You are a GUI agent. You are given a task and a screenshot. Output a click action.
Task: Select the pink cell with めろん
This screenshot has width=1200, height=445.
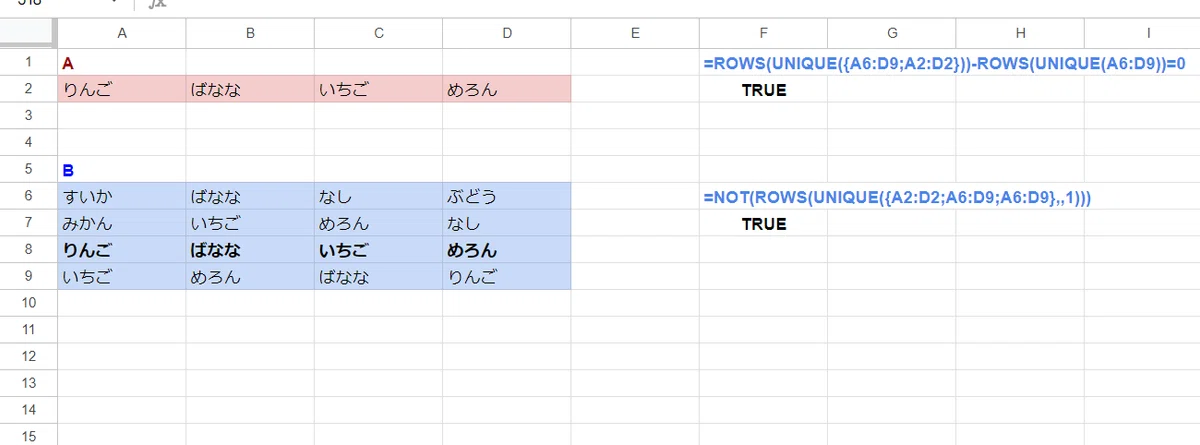507,90
